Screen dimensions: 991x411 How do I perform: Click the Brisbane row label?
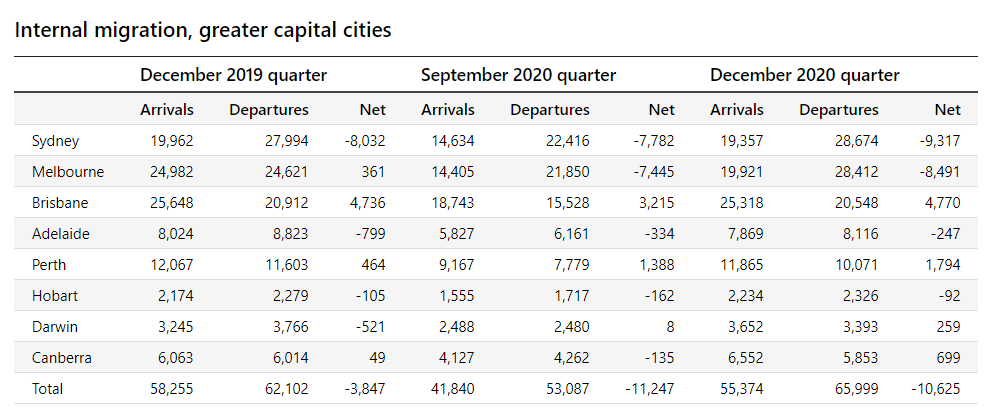point(60,203)
